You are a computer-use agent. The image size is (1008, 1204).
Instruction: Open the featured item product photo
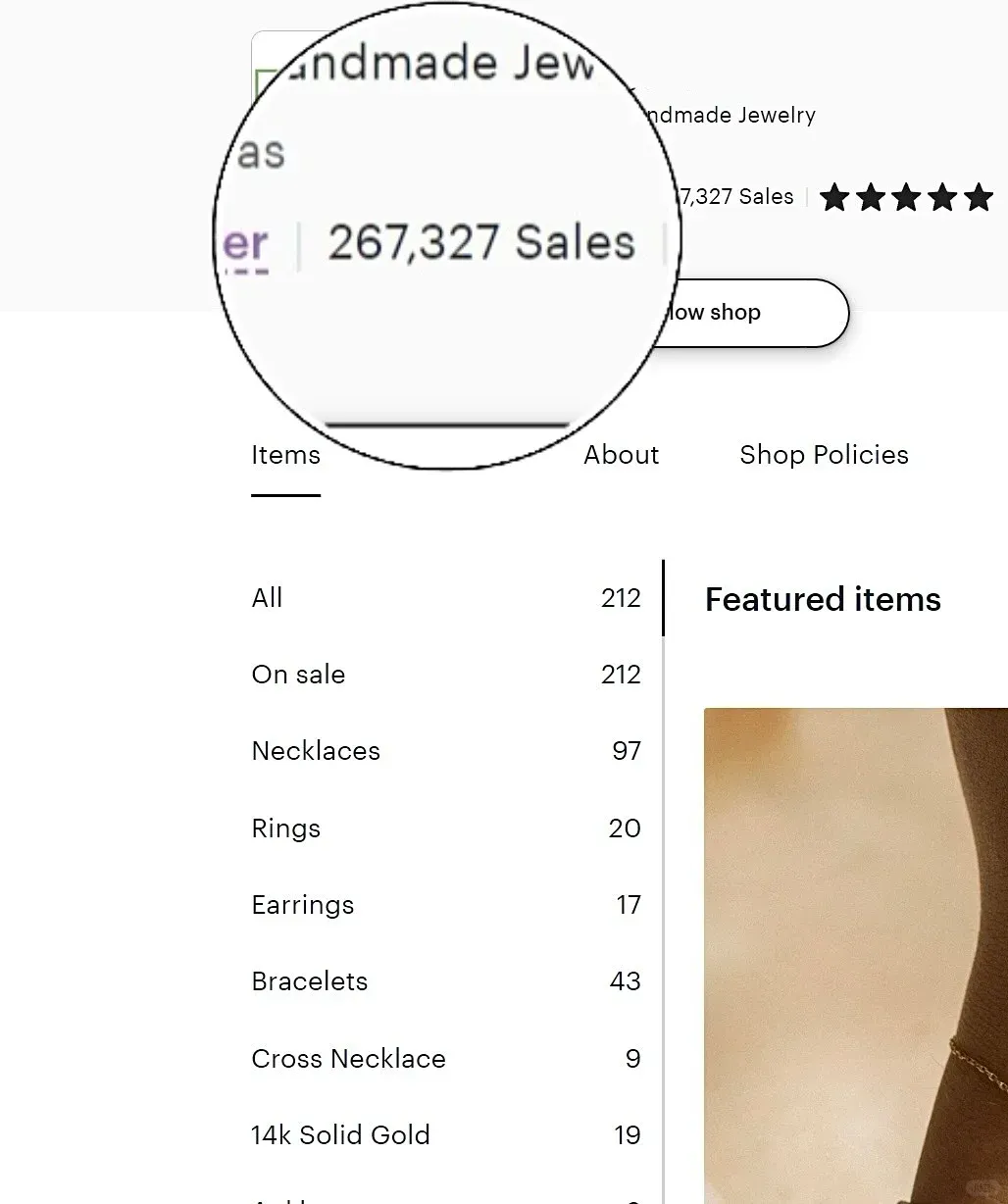pyautogui.click(x=856, y=955)
